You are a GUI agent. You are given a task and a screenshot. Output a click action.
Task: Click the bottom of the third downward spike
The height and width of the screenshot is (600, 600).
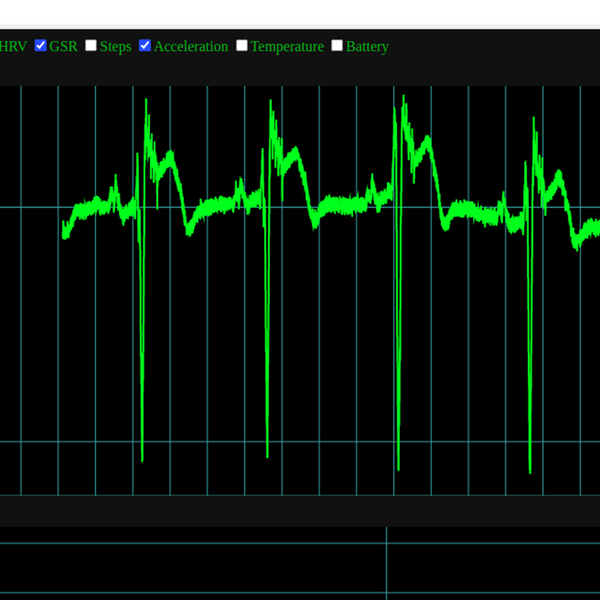point(398,467)
